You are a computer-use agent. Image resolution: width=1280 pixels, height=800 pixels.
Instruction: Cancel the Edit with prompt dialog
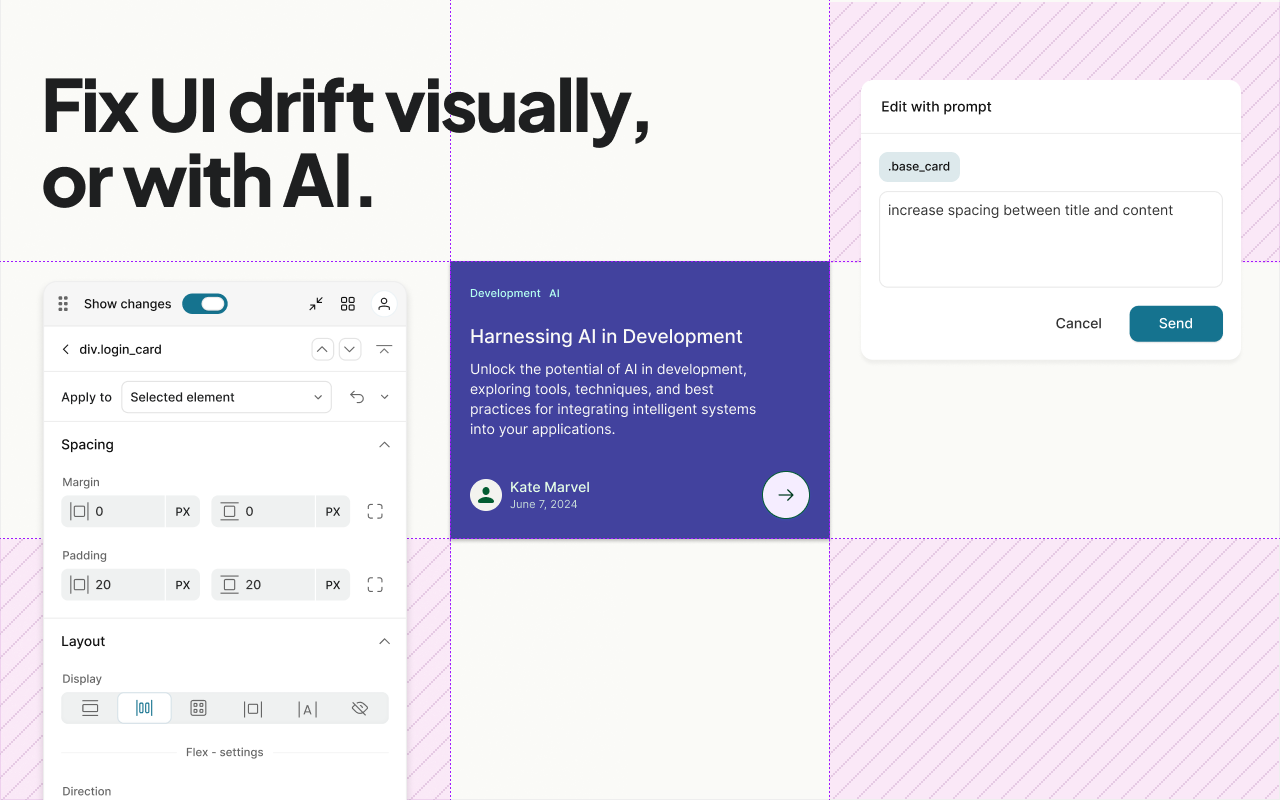point(1078,324)
